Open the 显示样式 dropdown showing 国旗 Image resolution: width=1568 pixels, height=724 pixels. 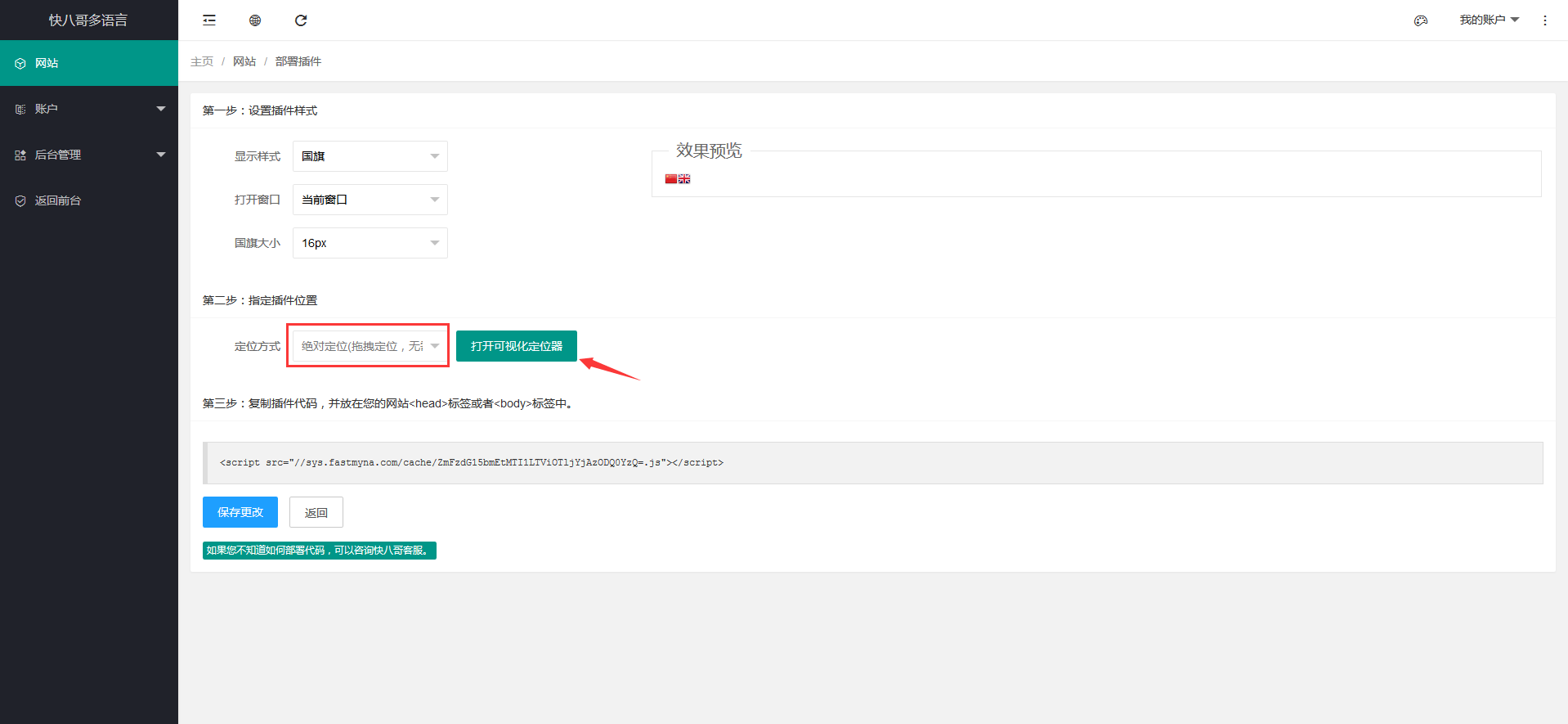tap(370, 156)
